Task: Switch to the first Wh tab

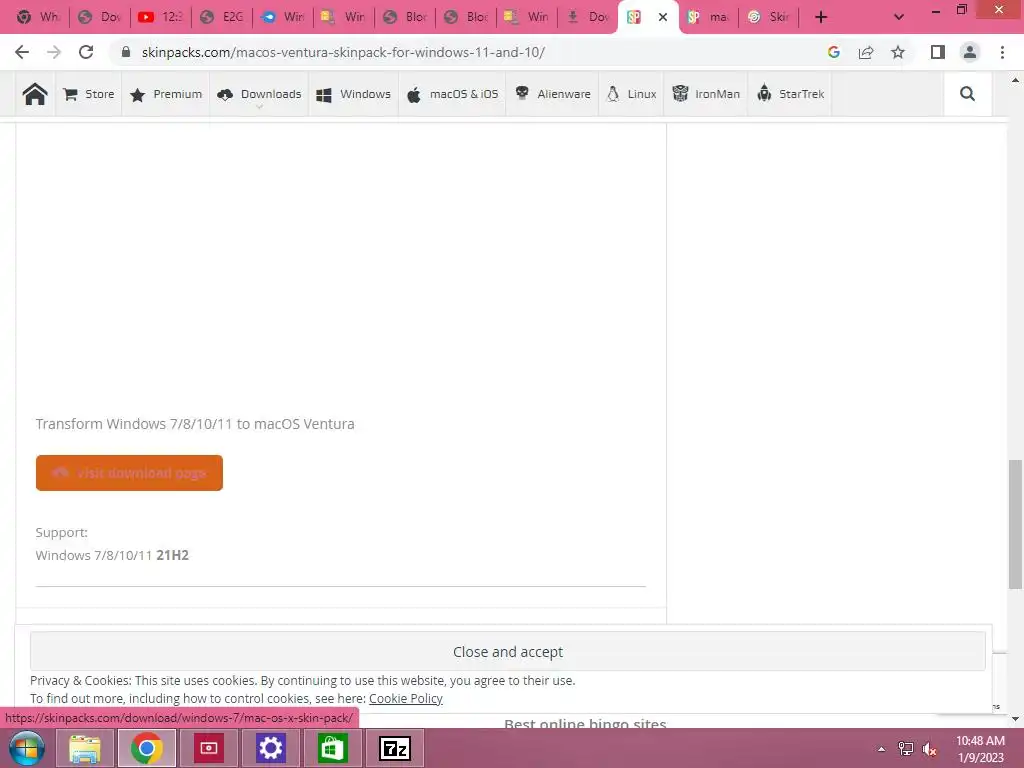Action: coord(38,17)
